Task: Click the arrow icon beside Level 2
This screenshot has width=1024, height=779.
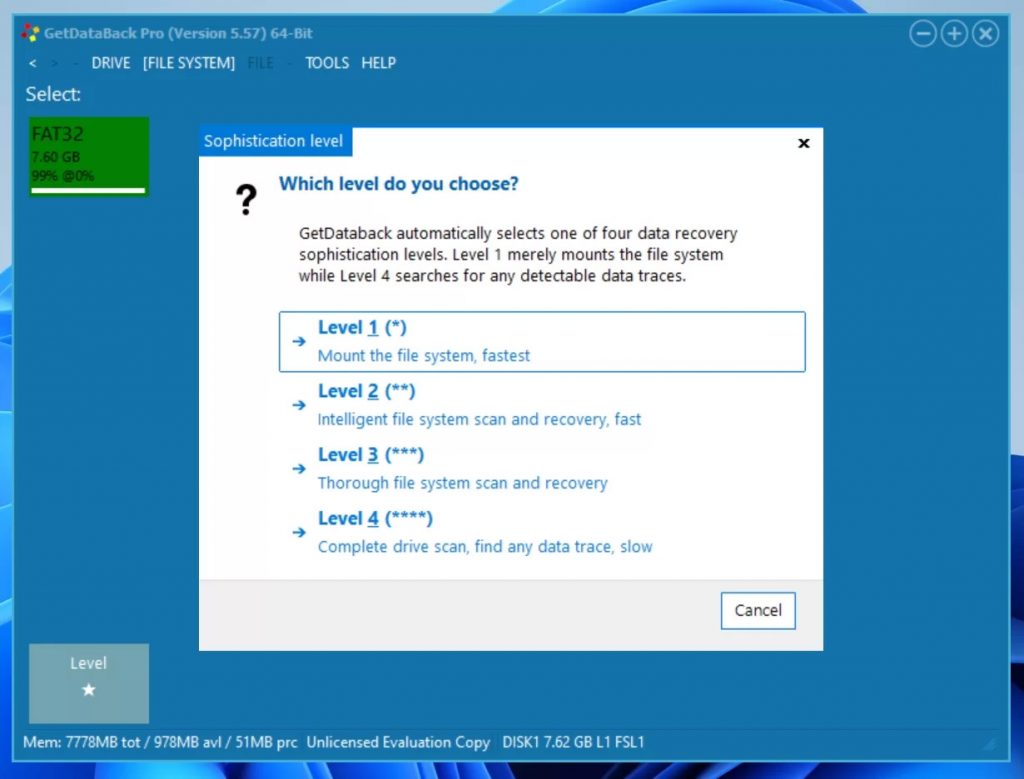Action: click(x=298, y=405)
